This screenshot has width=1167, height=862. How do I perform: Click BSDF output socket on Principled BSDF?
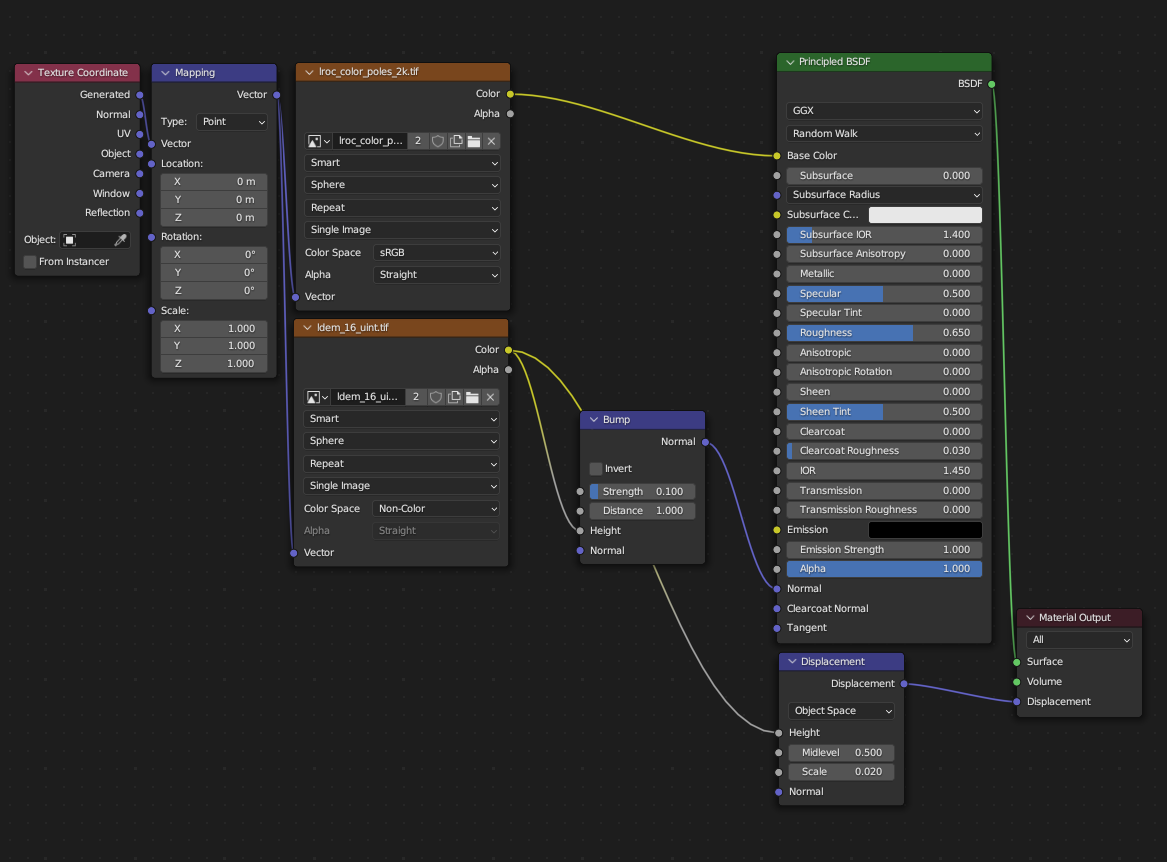tap(991, 84)
